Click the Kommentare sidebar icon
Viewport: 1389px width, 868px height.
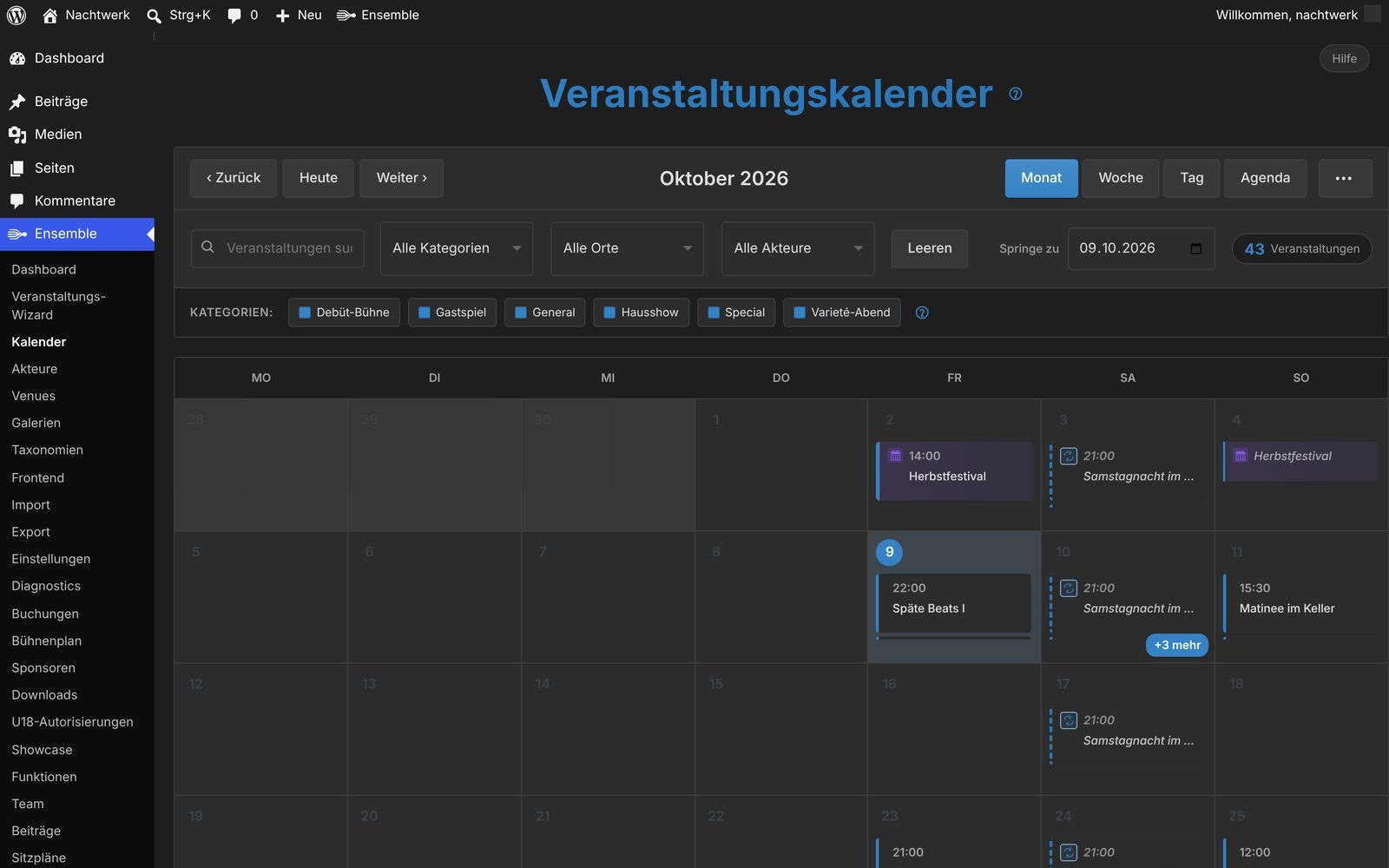point(17,201)
